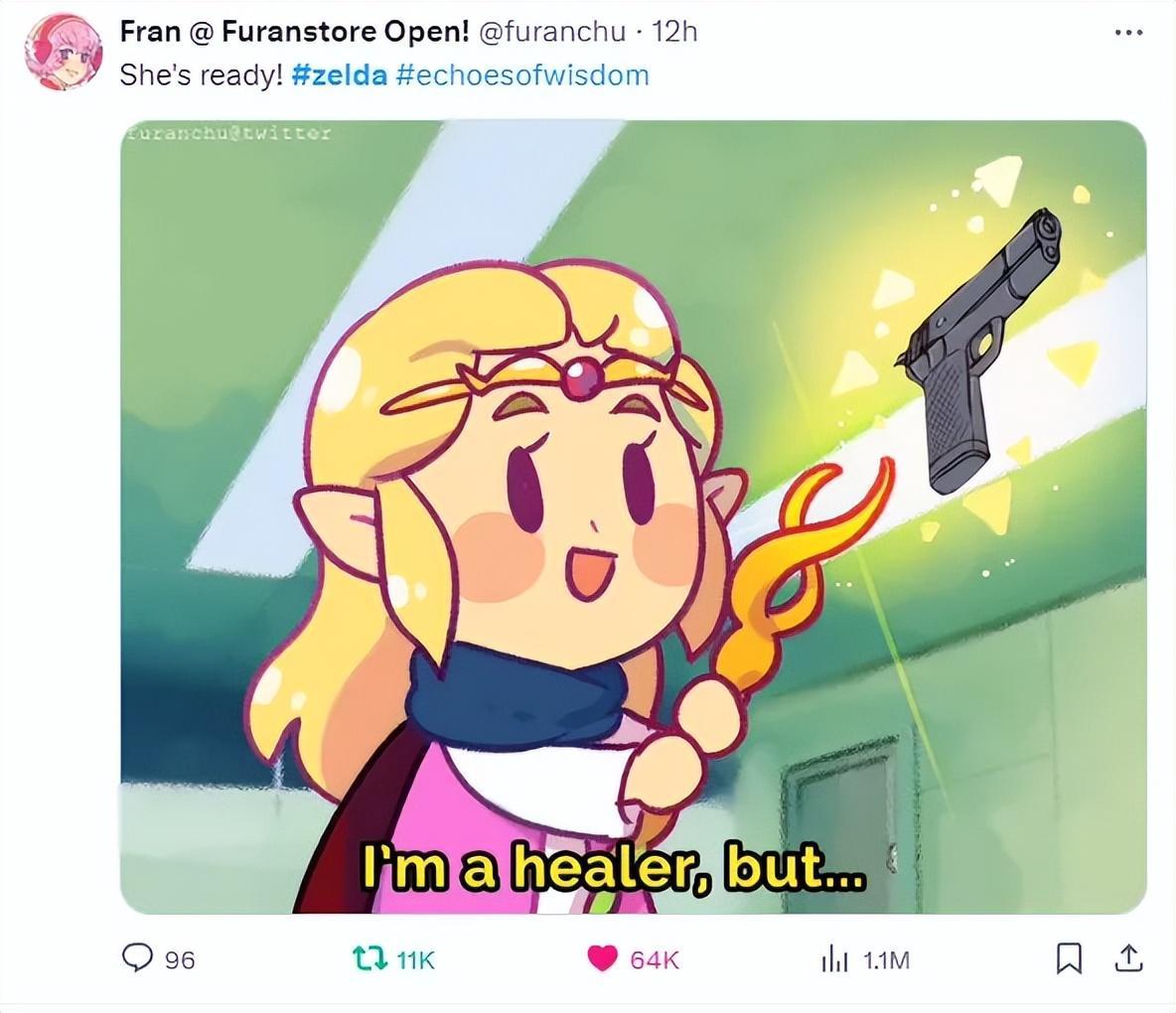Click the 96 replies count
The image size is (1176, 1013).
click(x=180, y=959)
